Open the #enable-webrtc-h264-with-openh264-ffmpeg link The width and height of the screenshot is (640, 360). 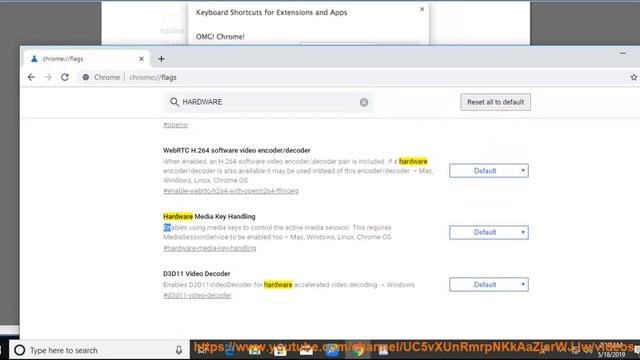231,191
